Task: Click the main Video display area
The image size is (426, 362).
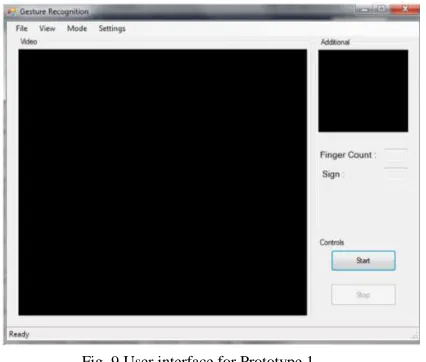Action: 163,182
